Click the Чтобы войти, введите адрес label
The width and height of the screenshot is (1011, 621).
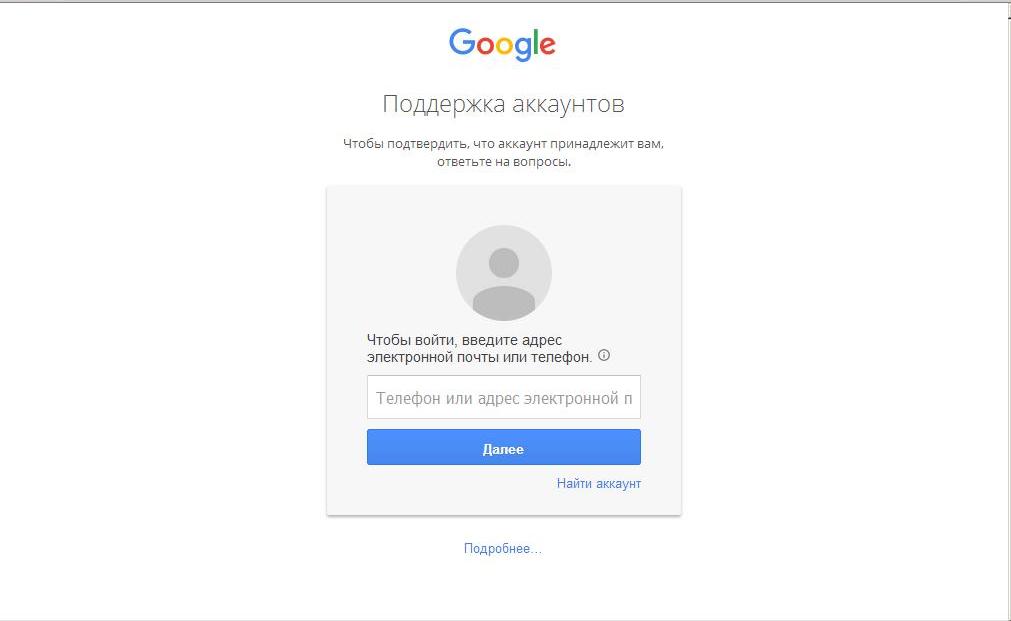[x=464, y=340]
